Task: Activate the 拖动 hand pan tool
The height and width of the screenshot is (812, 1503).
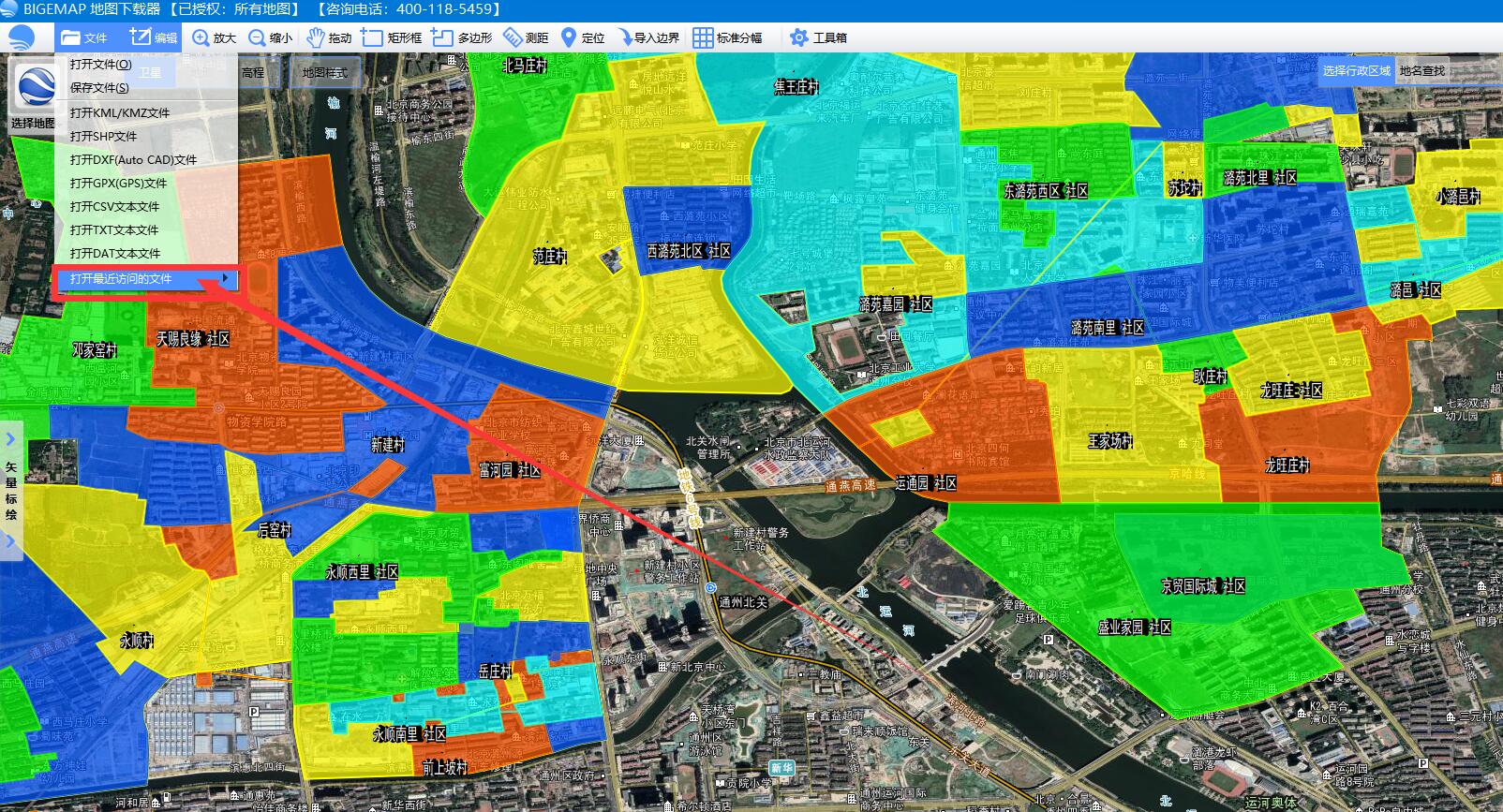Action: pos(329,37)
